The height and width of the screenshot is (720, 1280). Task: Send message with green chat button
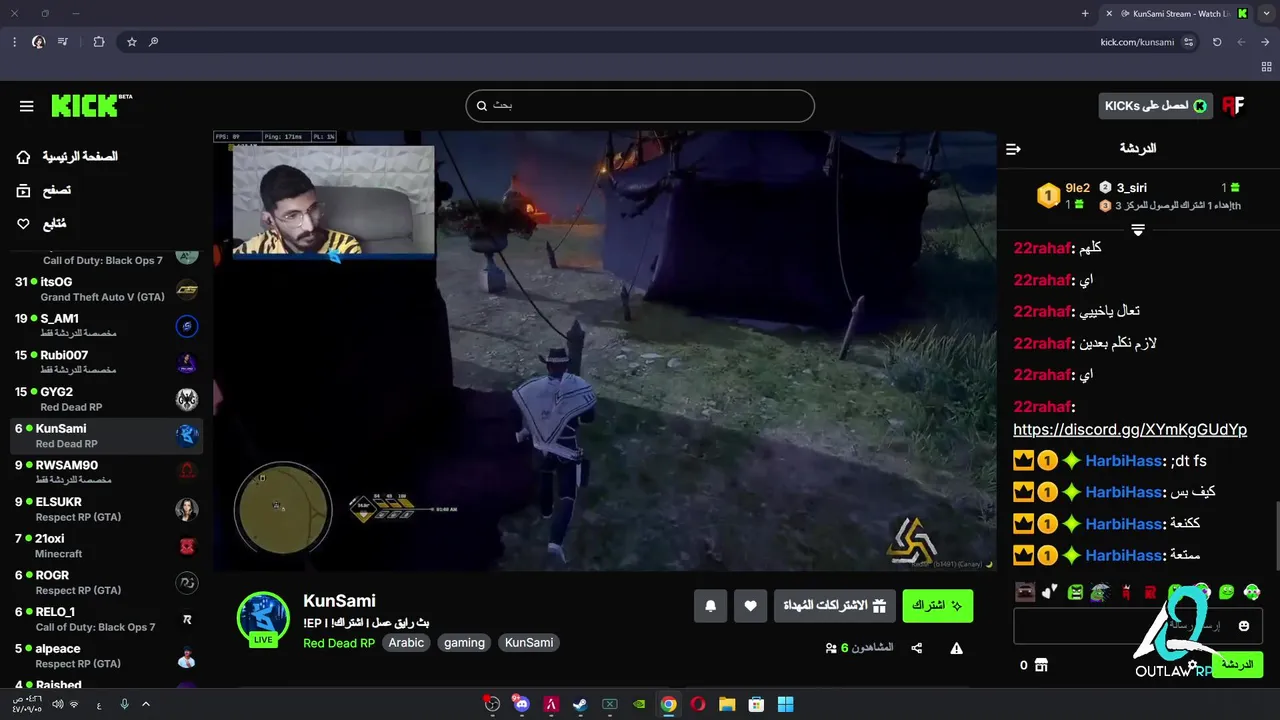[x=1237, y=664]
